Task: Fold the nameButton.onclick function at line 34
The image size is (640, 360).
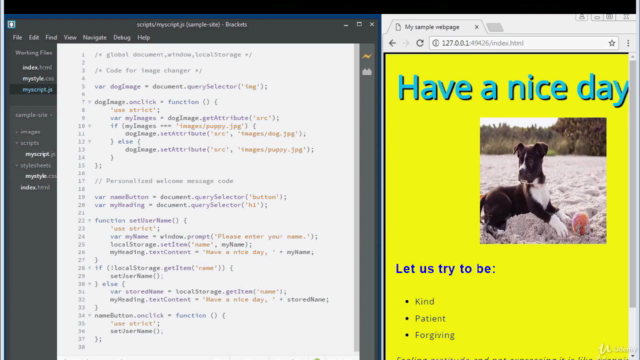Action: click(x=89, y=316)
